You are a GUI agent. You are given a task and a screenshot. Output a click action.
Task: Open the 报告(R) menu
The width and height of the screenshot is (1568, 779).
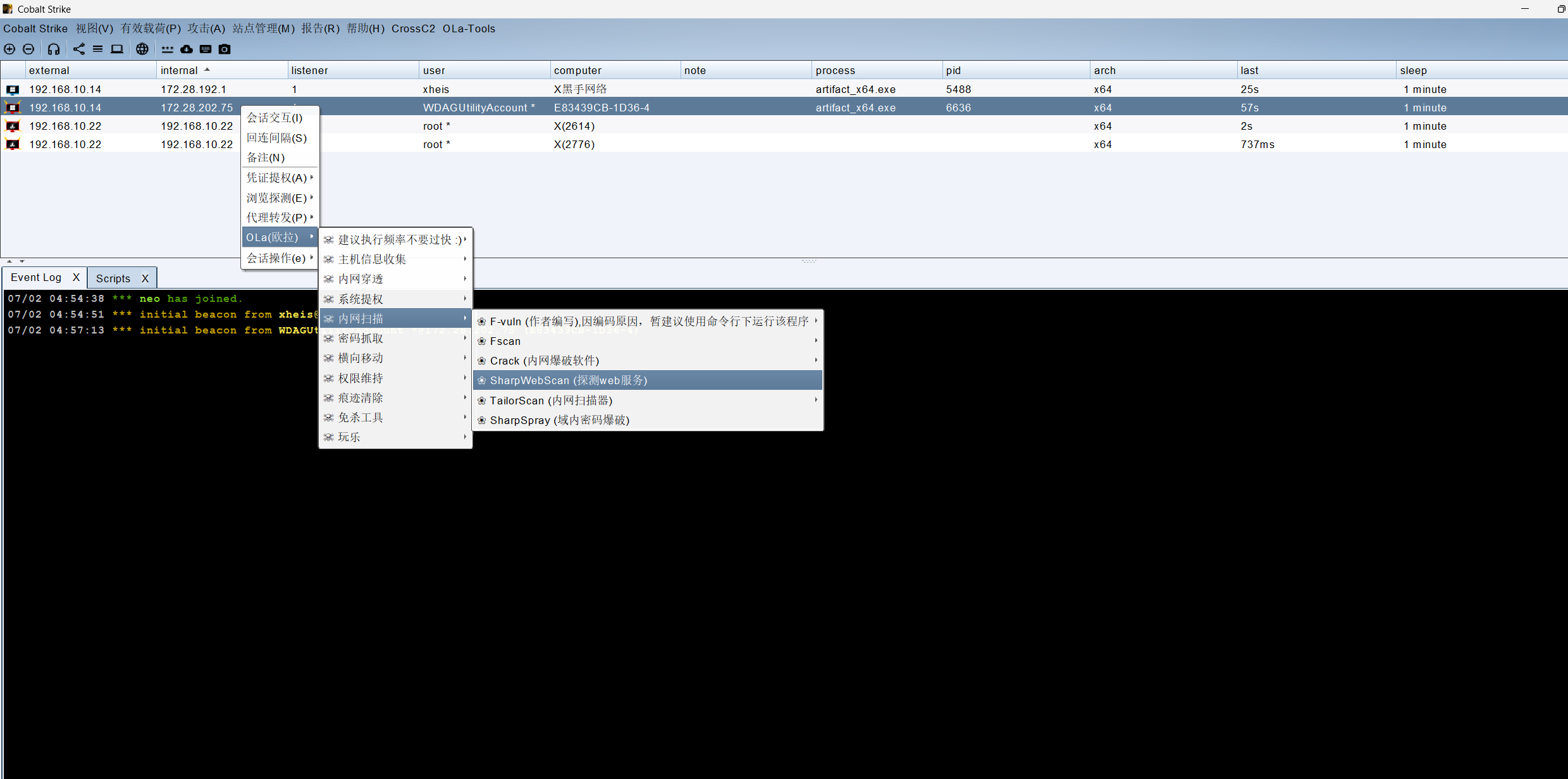(320, 28)
